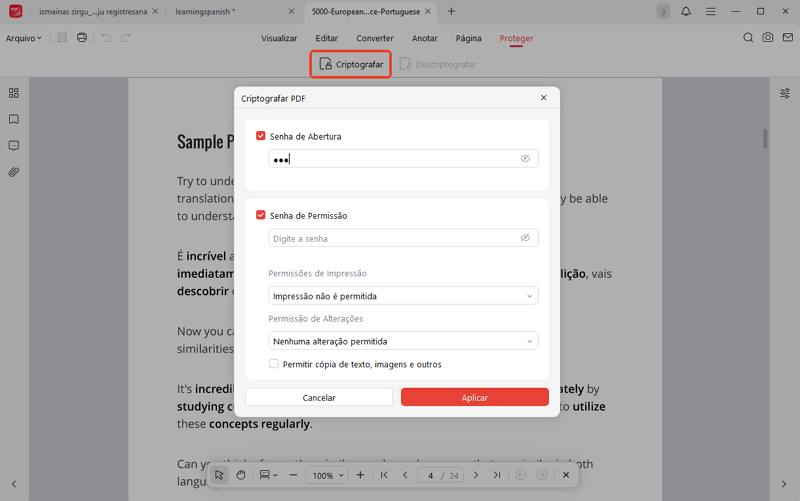800x501 pixels.
Task: Click the Aplicar button
Action: click(474, 397)
